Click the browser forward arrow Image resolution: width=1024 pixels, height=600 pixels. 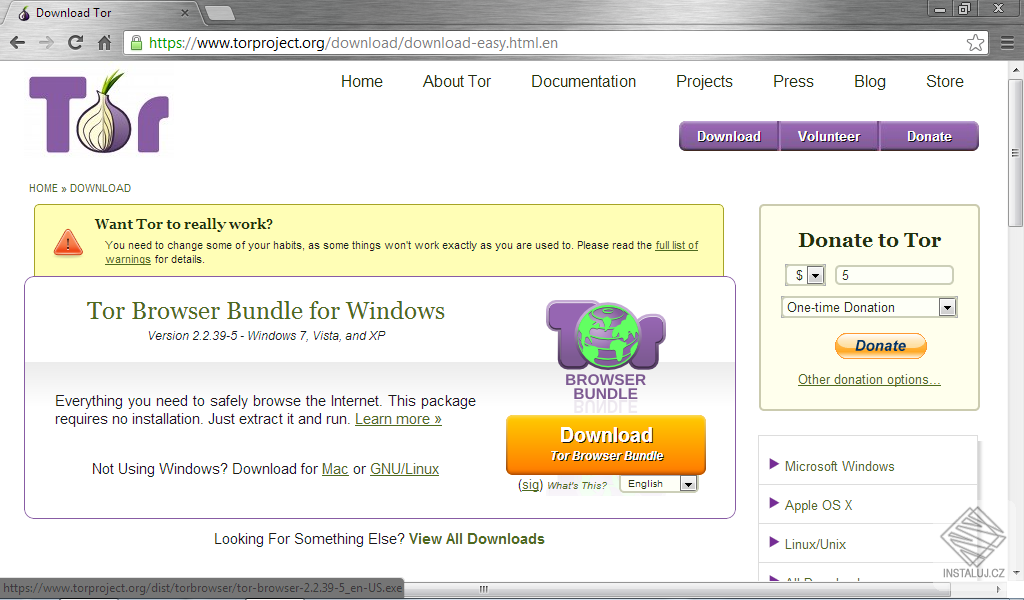(x=46, y=43)
